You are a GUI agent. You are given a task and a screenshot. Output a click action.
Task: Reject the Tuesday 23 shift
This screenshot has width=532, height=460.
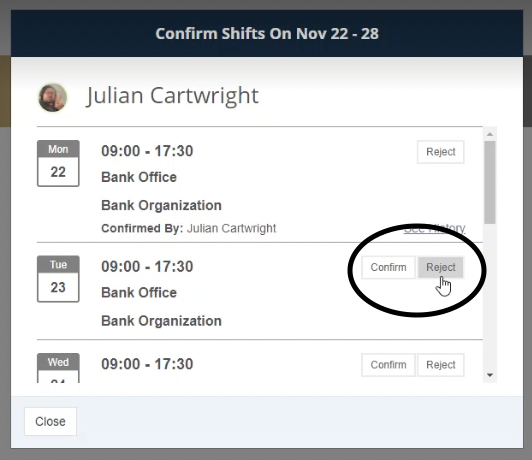(440, 267)
